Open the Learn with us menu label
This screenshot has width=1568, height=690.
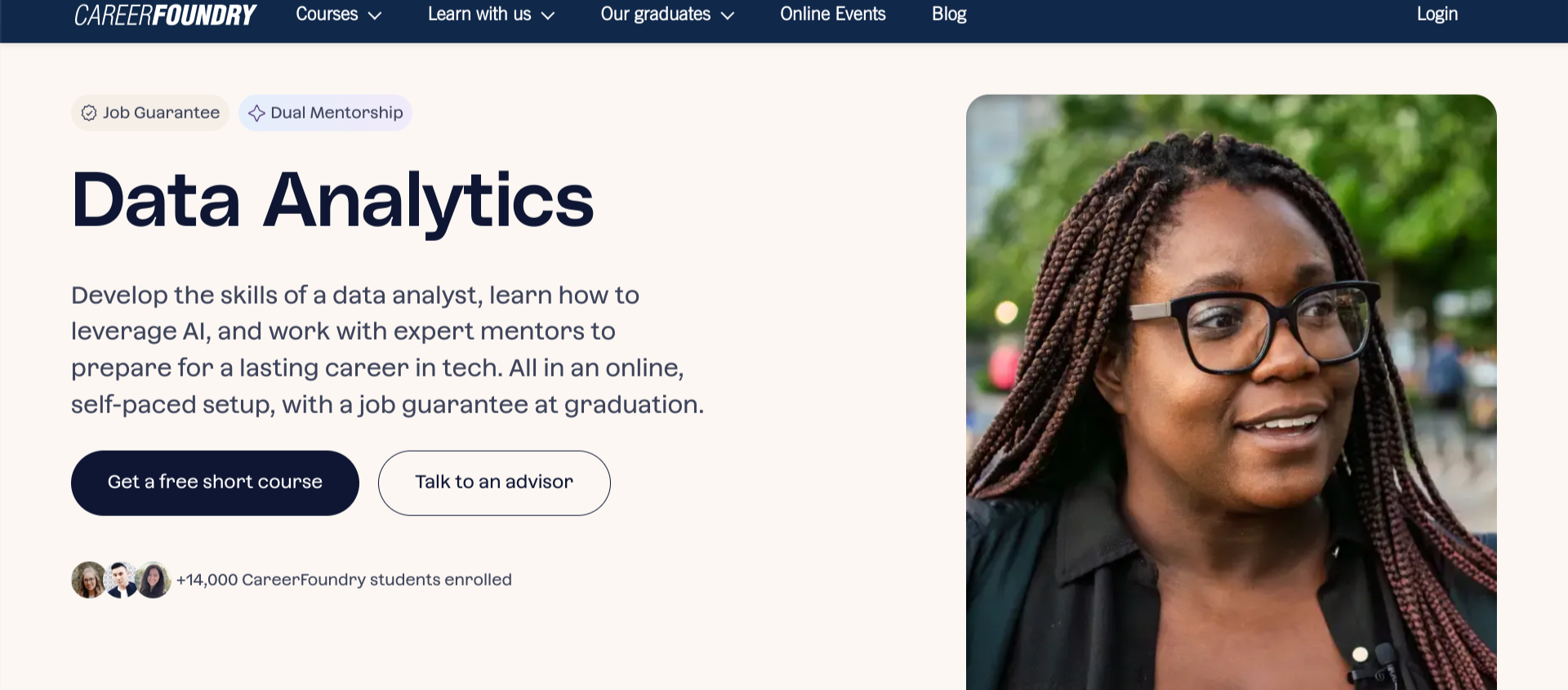pyautogui.click(x=479, y=14)
